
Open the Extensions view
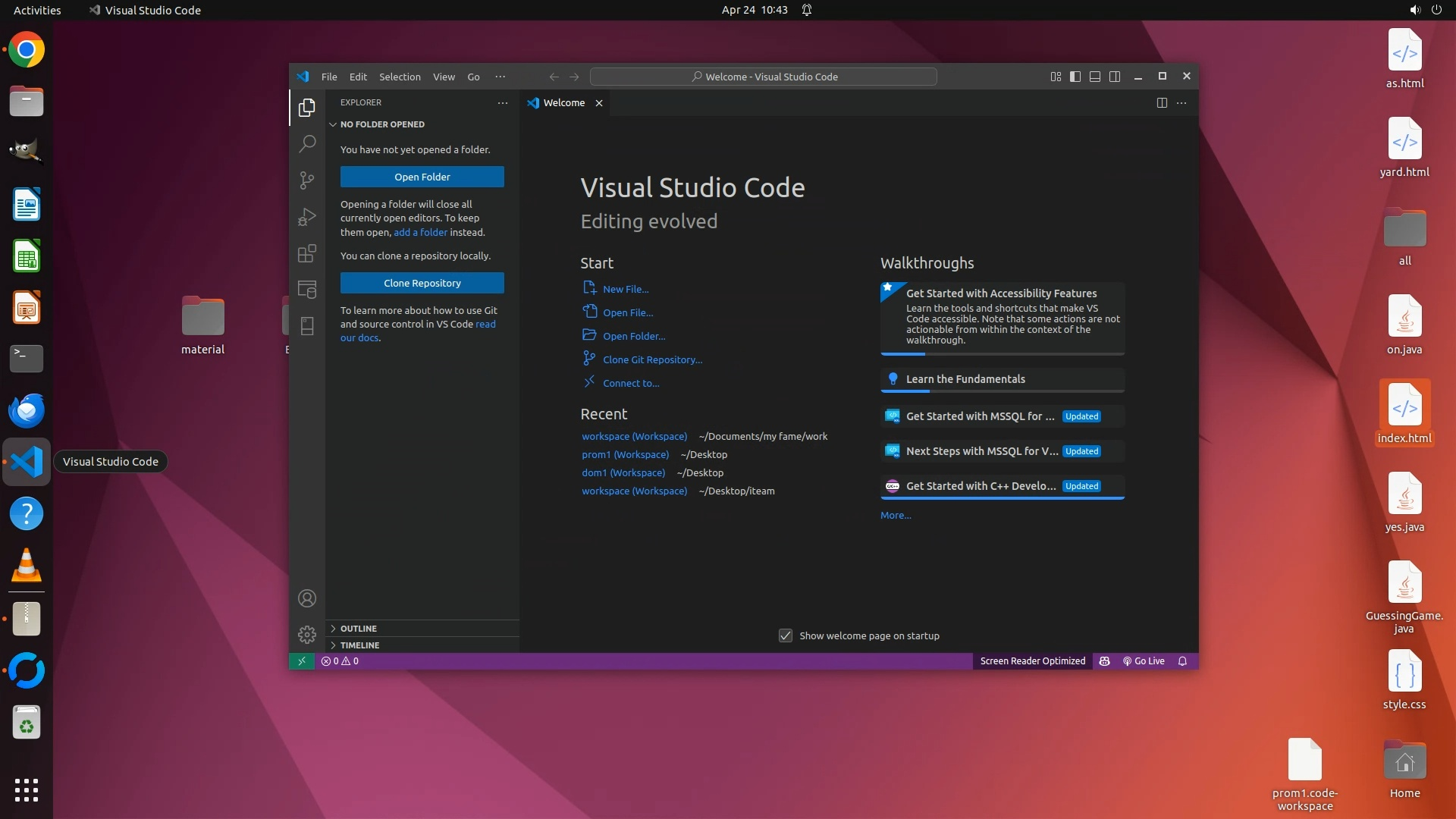click(307, 253)
